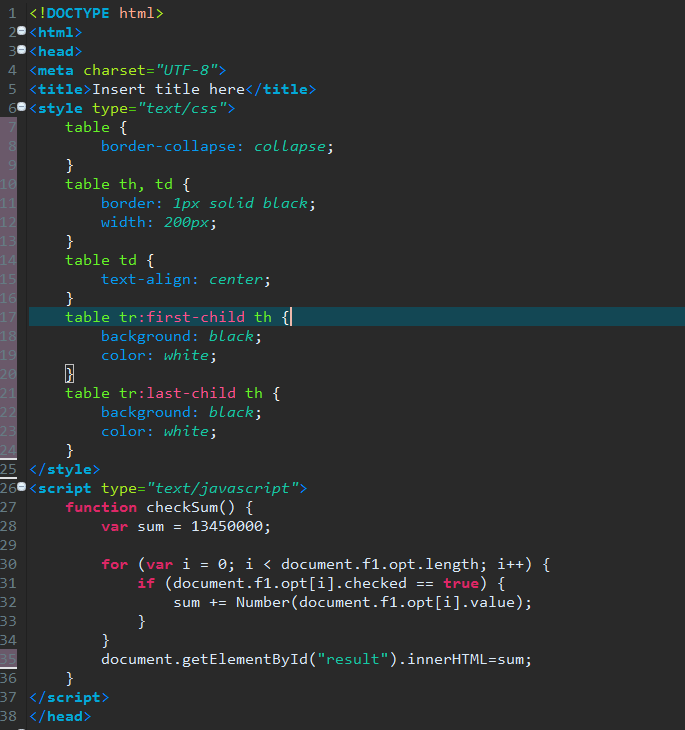
Task: Click the number 13450000 in the code
Action: coord(227,526)
